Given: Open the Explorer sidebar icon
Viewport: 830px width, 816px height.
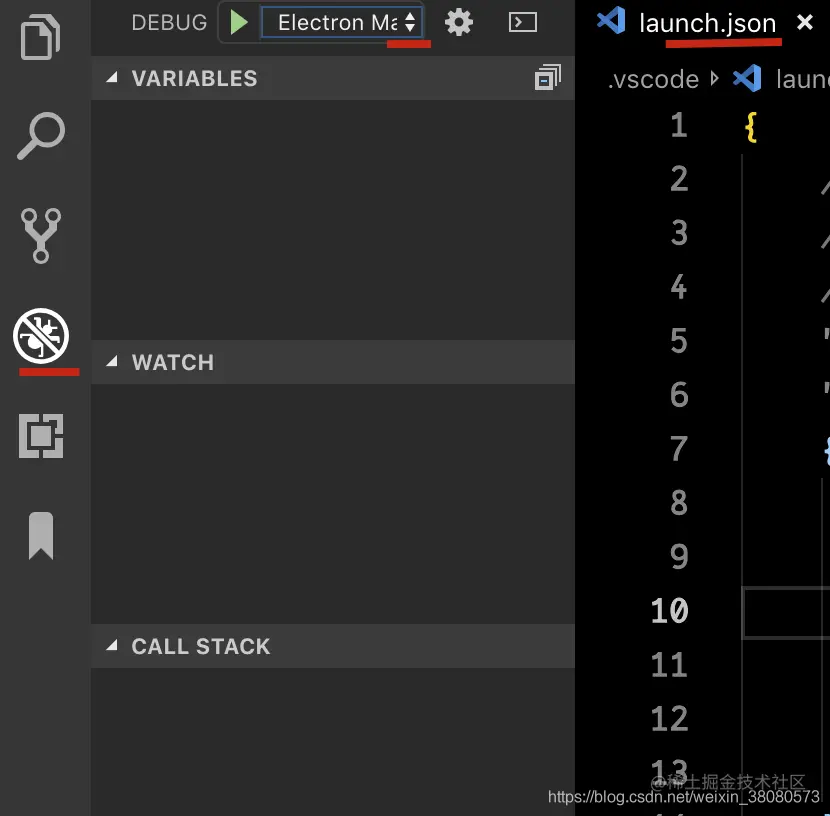Looking at the screenshot, I should tap(41, 37).
